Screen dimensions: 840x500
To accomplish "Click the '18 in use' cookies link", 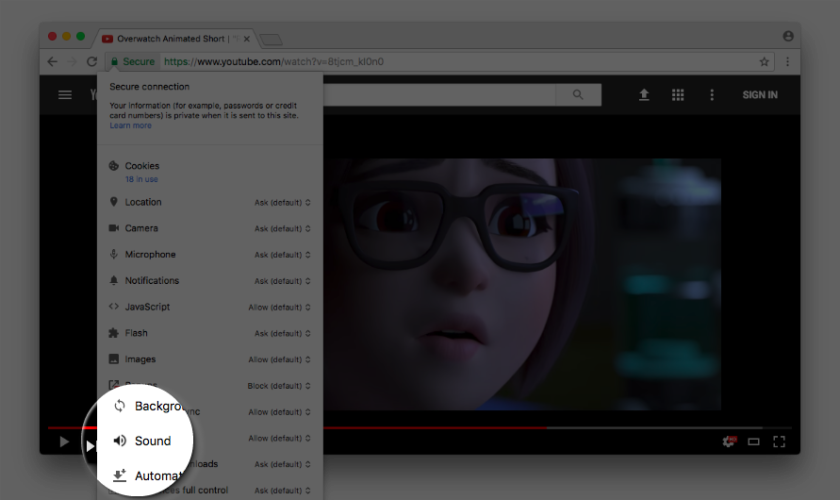I will (x=141, y=179).
